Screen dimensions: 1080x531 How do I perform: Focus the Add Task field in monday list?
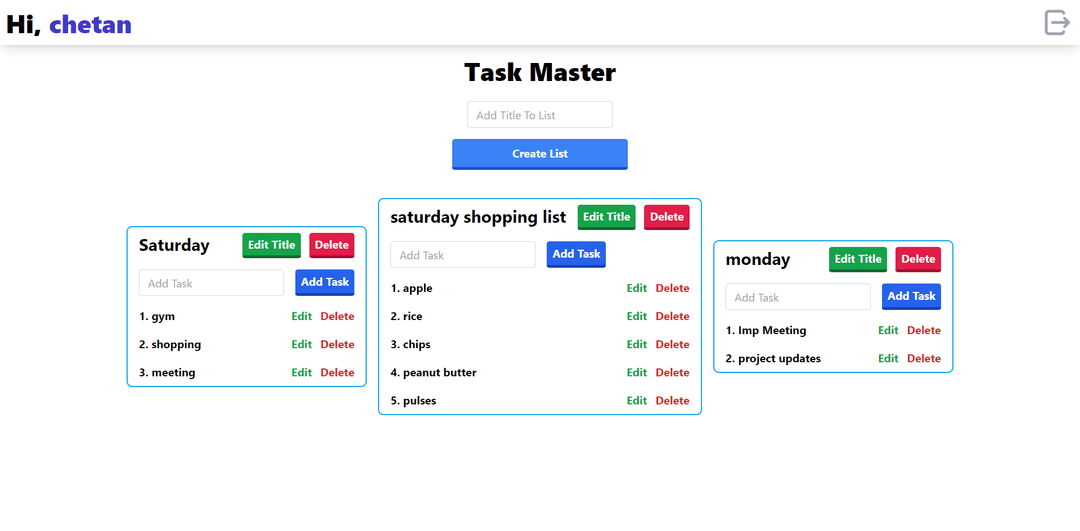click(798, 297)
